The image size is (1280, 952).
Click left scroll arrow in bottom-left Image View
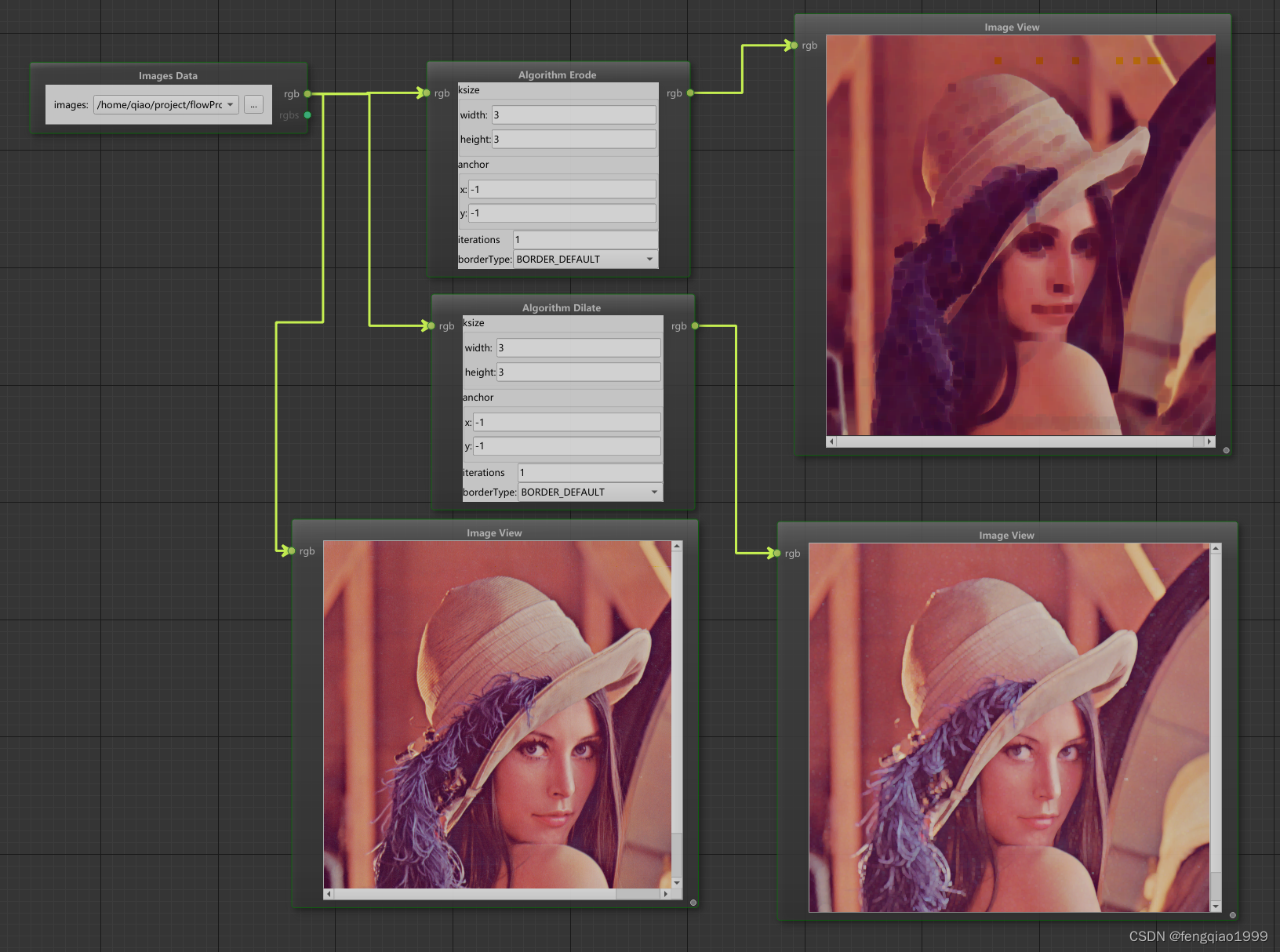329,893
